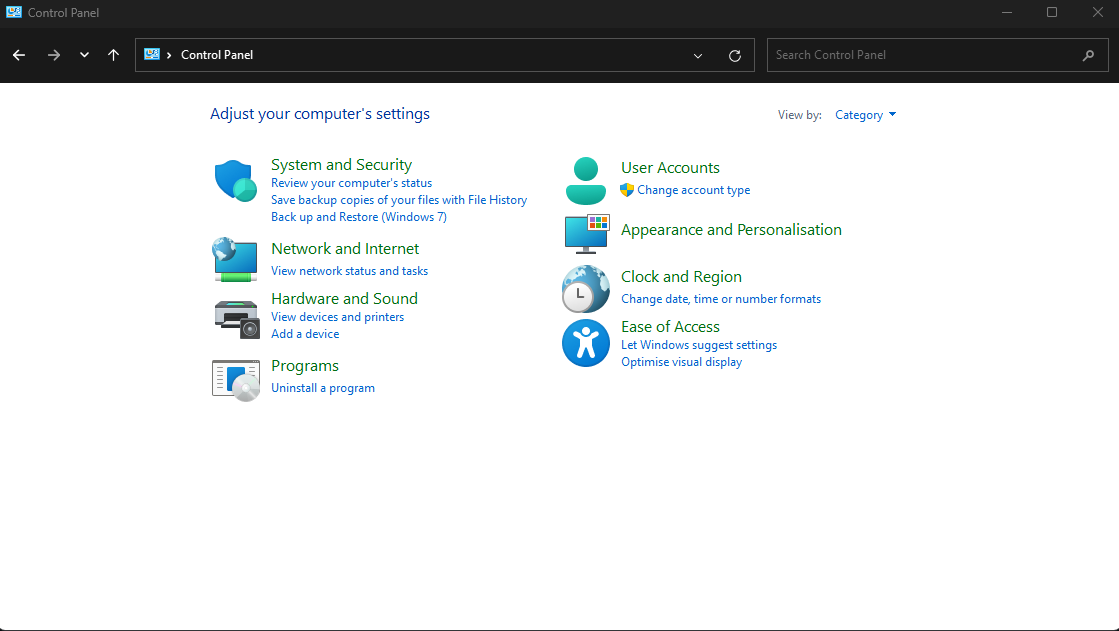Click the Ease of Access icon
The height and width of the screenshot is (631, 1119).
586,343
